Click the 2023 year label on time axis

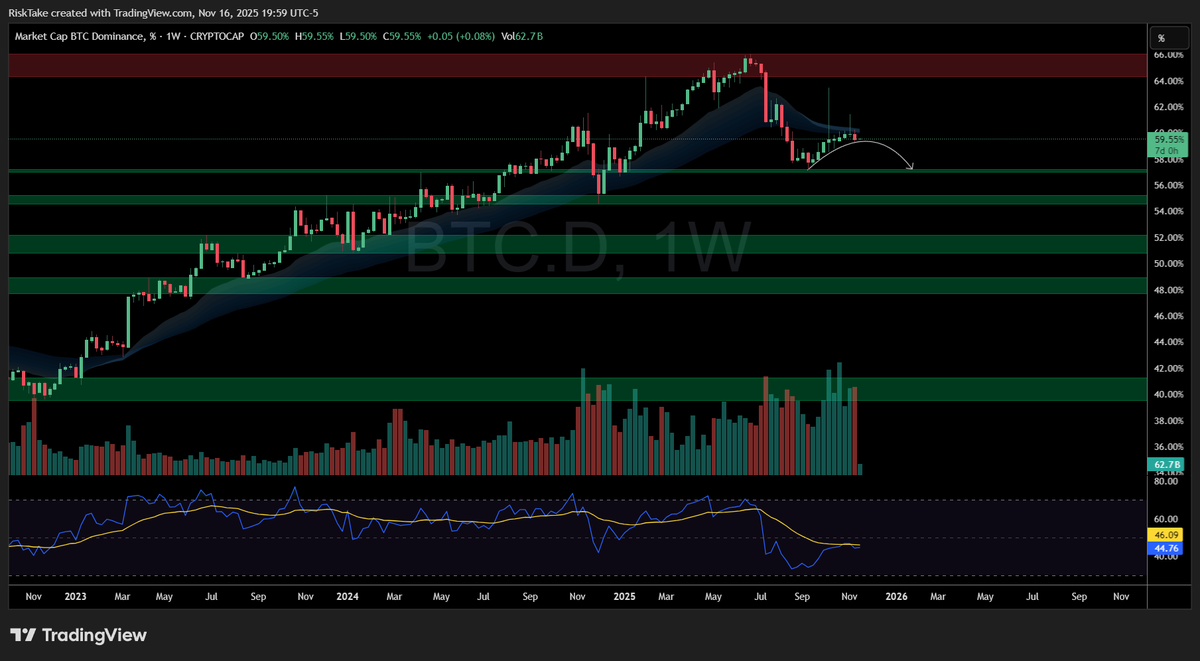click(x=73, y=596)
